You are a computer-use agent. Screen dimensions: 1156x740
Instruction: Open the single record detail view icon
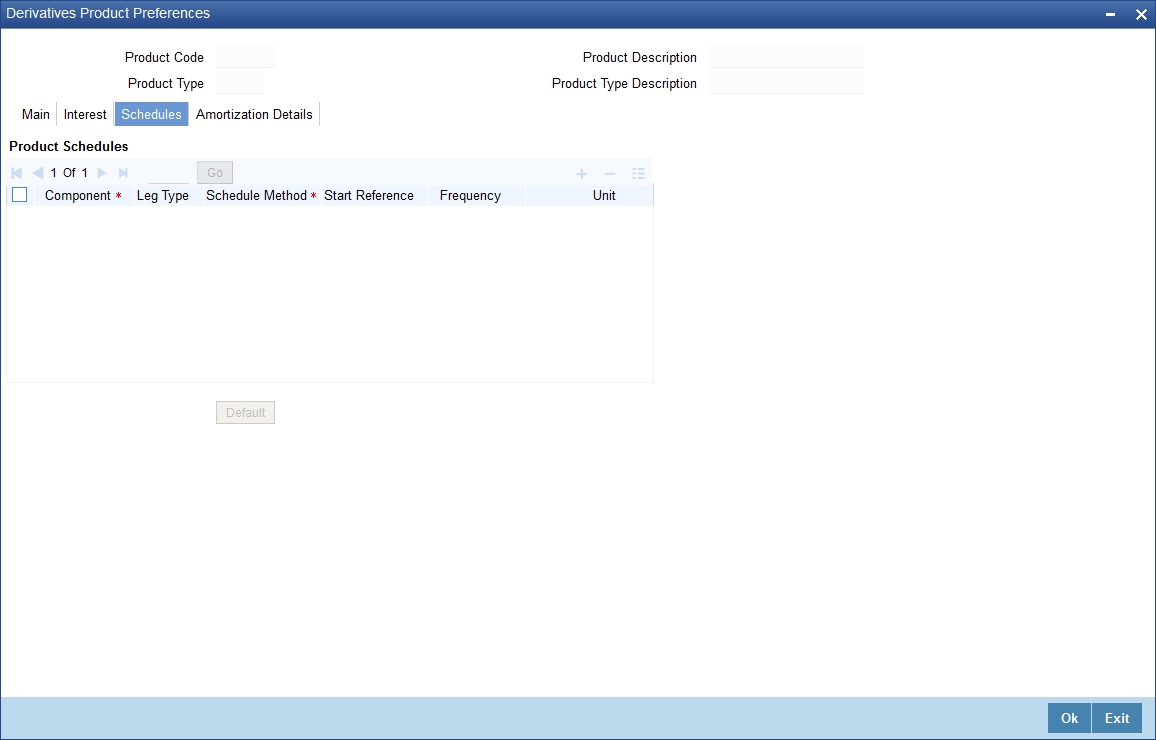pyautogui.click(x=638, y=173)
